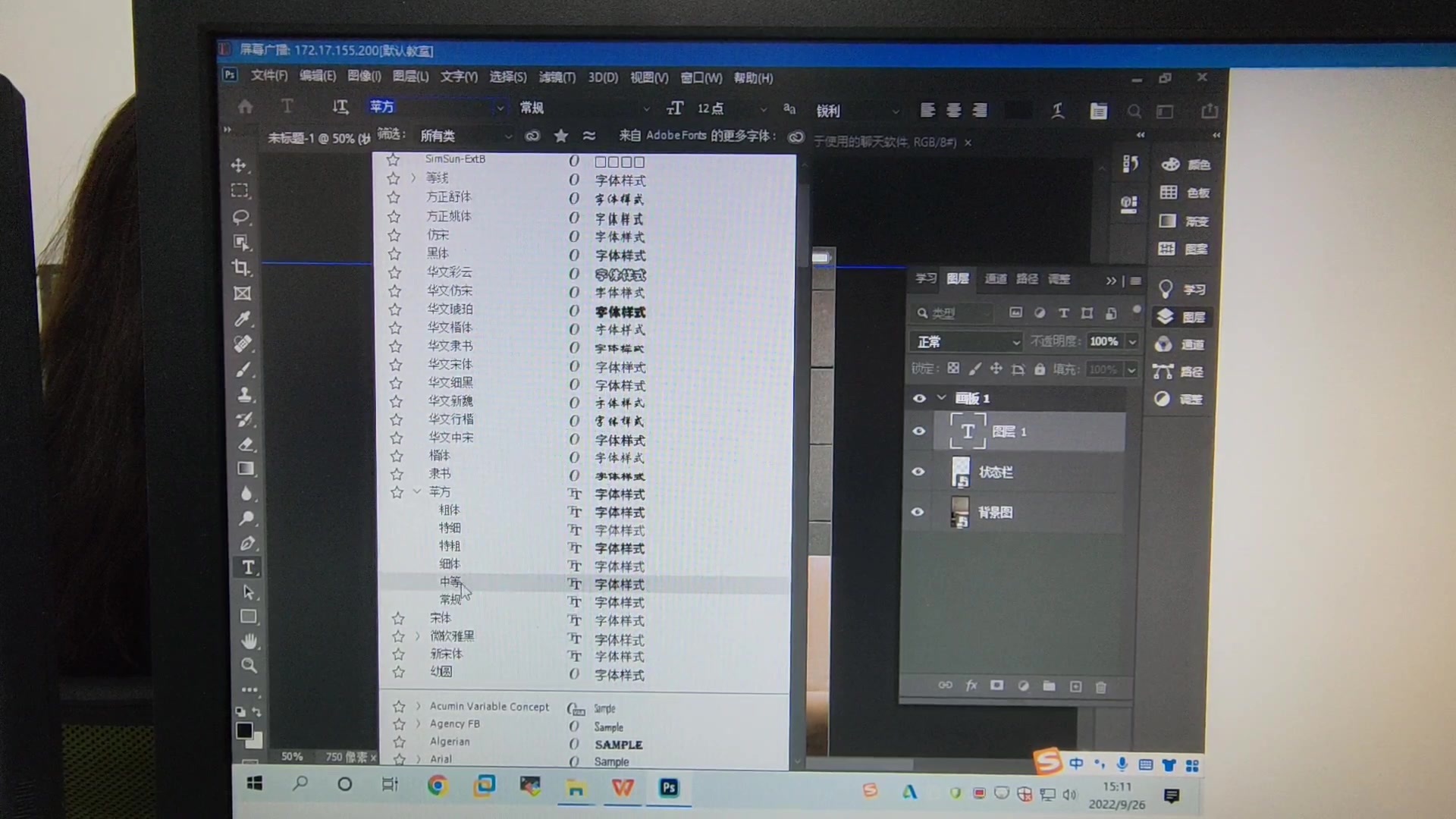Expand 平方 font family tree

tap(418, 491)
